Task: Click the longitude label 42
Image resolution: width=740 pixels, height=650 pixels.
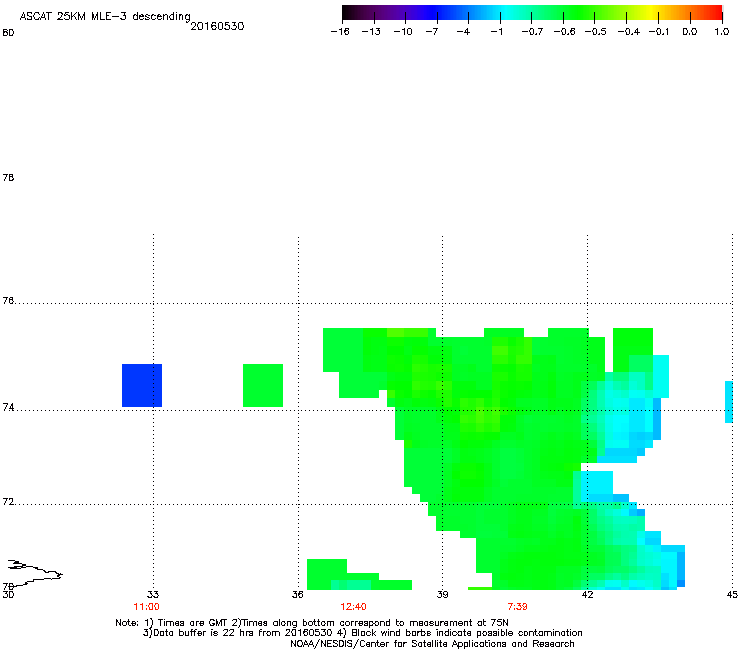Action: 587,594
